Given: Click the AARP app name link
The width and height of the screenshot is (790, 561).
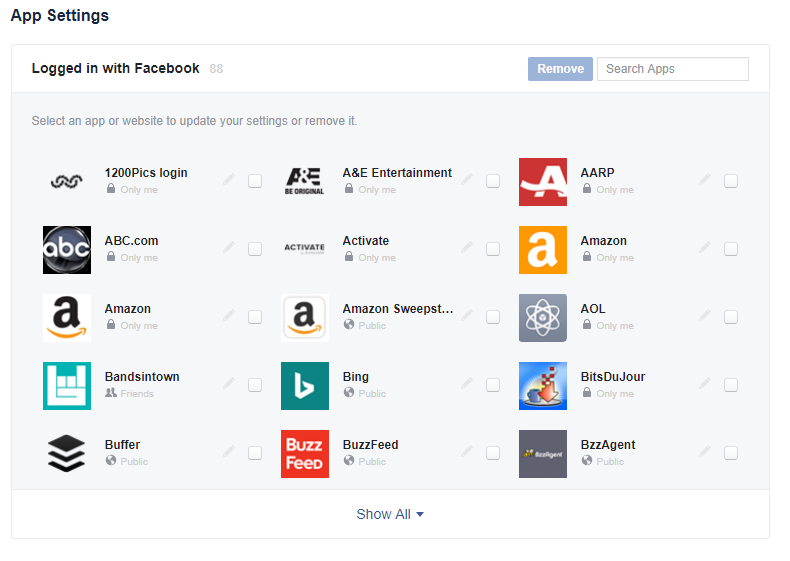Looking at the screenshot, I should pyautogui.click(x=597, y=173).
